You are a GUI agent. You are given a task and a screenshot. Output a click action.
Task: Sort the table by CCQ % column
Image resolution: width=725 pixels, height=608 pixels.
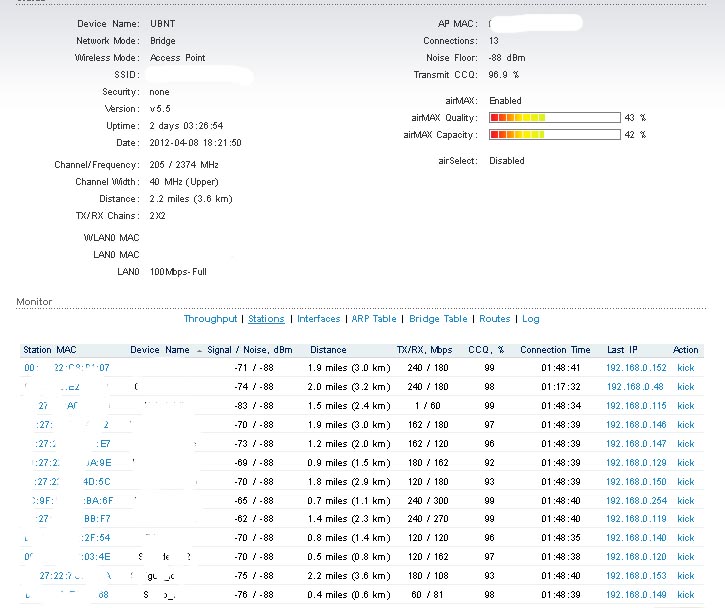coord(485,350)
